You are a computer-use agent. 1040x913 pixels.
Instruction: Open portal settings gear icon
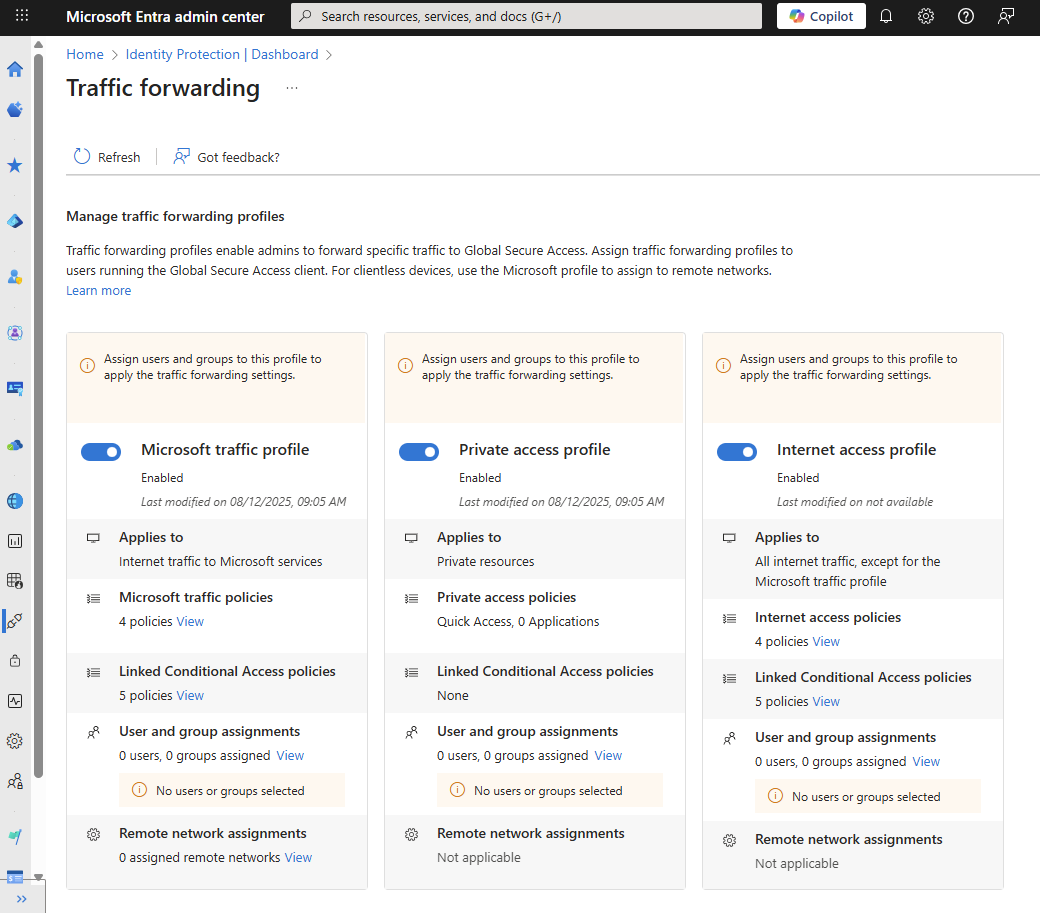(926, 16)
